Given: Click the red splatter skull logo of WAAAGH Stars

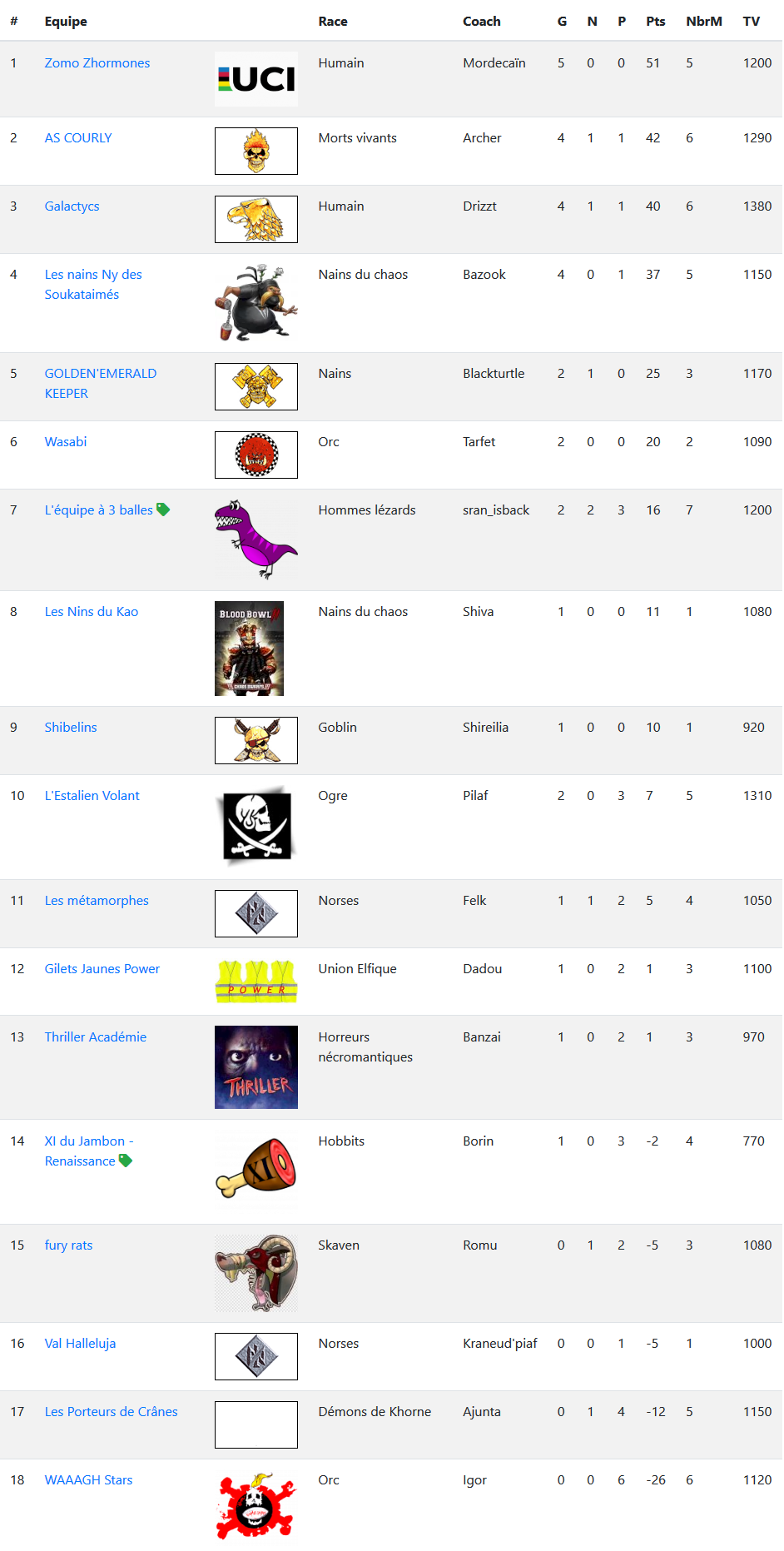Looking at the screenshot, I should [x=256, y=1505].
